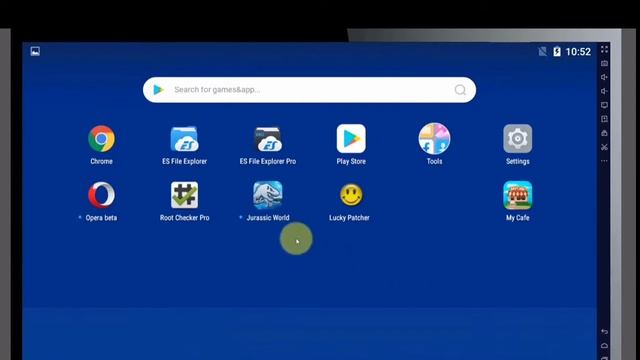The height and width of the screenshot is (360, 640).
Task: Open the Tools folder
Action: click(434, 139)
